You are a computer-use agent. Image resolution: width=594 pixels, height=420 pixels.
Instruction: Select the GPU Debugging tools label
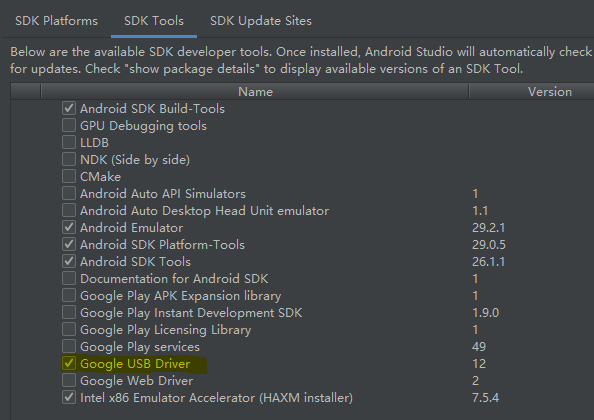(x=143, y=126)
